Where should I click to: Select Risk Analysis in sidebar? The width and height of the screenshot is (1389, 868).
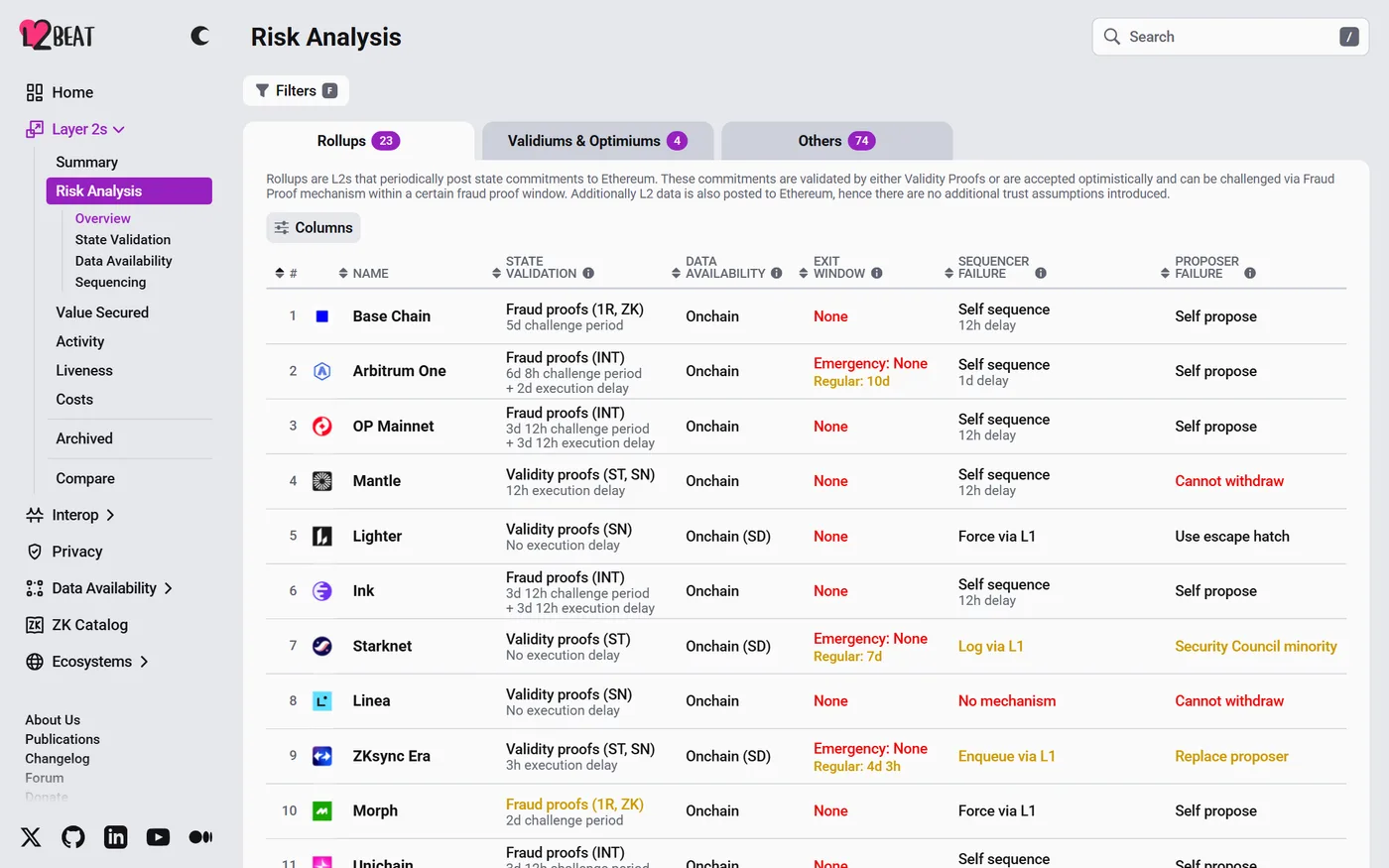(x=129, y=190)
